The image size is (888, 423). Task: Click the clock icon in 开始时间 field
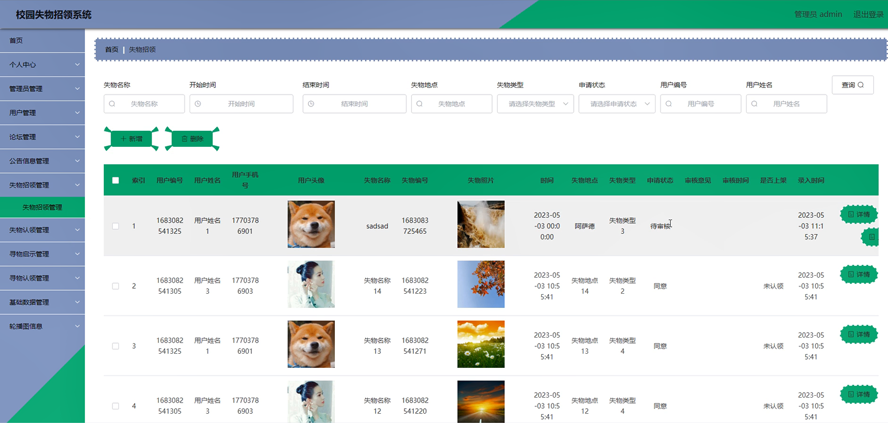pos(198,104)
